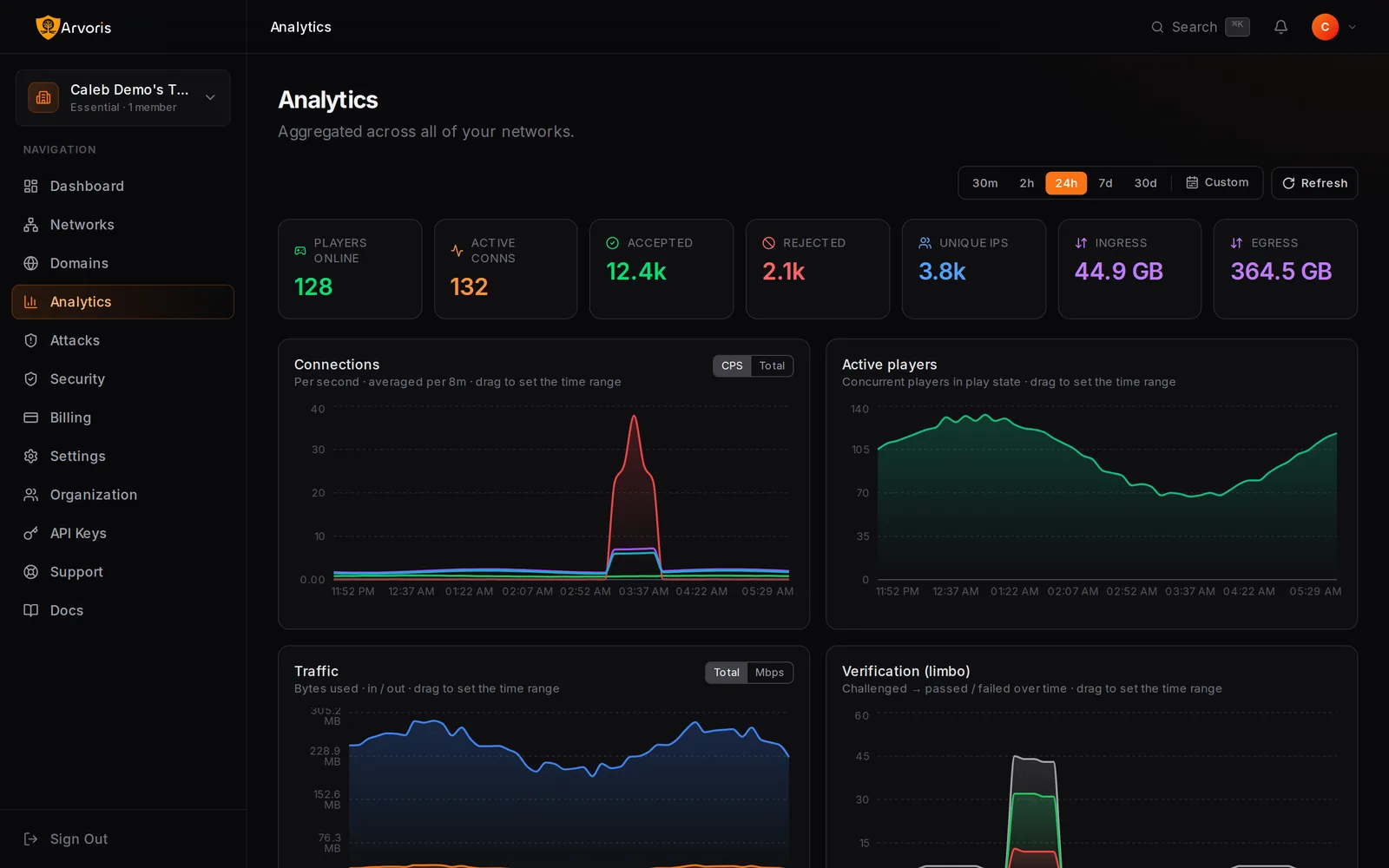
Task: Open the Attacks page
Action: tap(122, 340)
